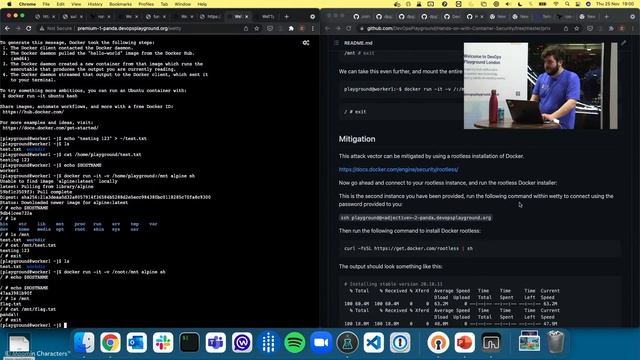The height and width of the screenshot is (360, 640).
Task: Open the File menu
Action: (46, 4)
